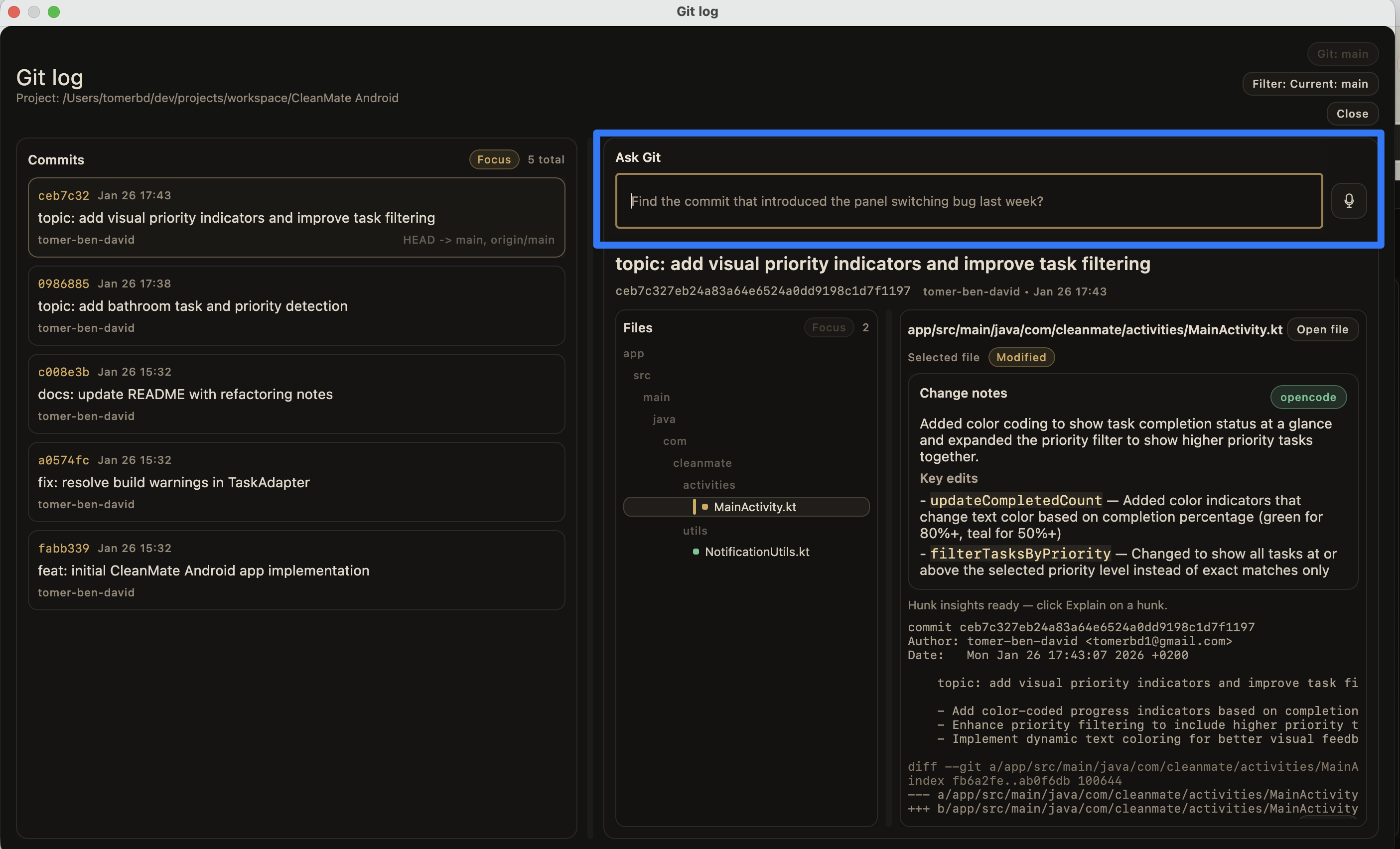This screenshot has width=1400, height=849.
Task: Close the Git log view
Action: pos(1352,113)
